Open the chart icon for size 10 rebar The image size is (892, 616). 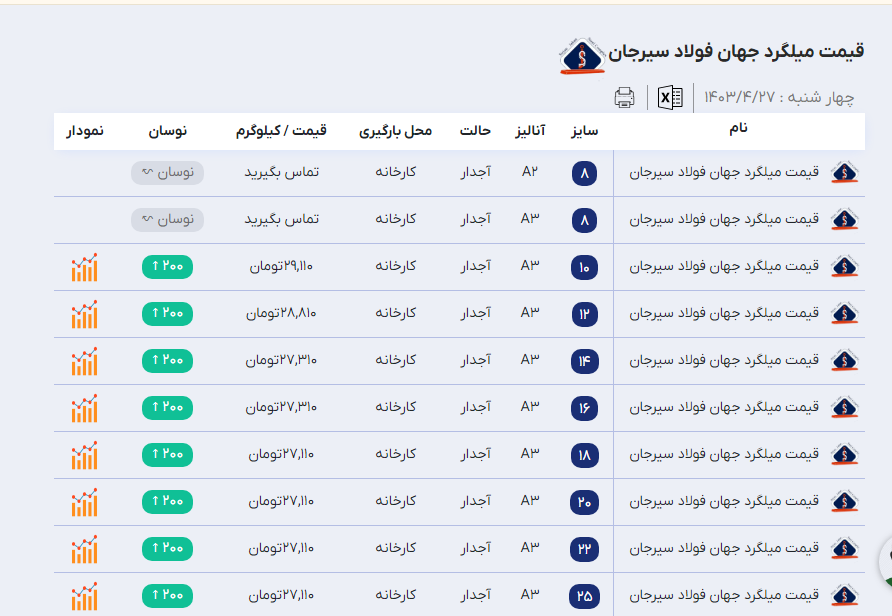84,267
